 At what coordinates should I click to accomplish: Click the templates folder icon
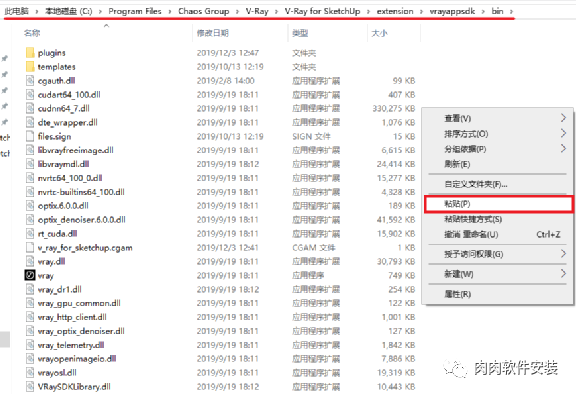(30, 66)
